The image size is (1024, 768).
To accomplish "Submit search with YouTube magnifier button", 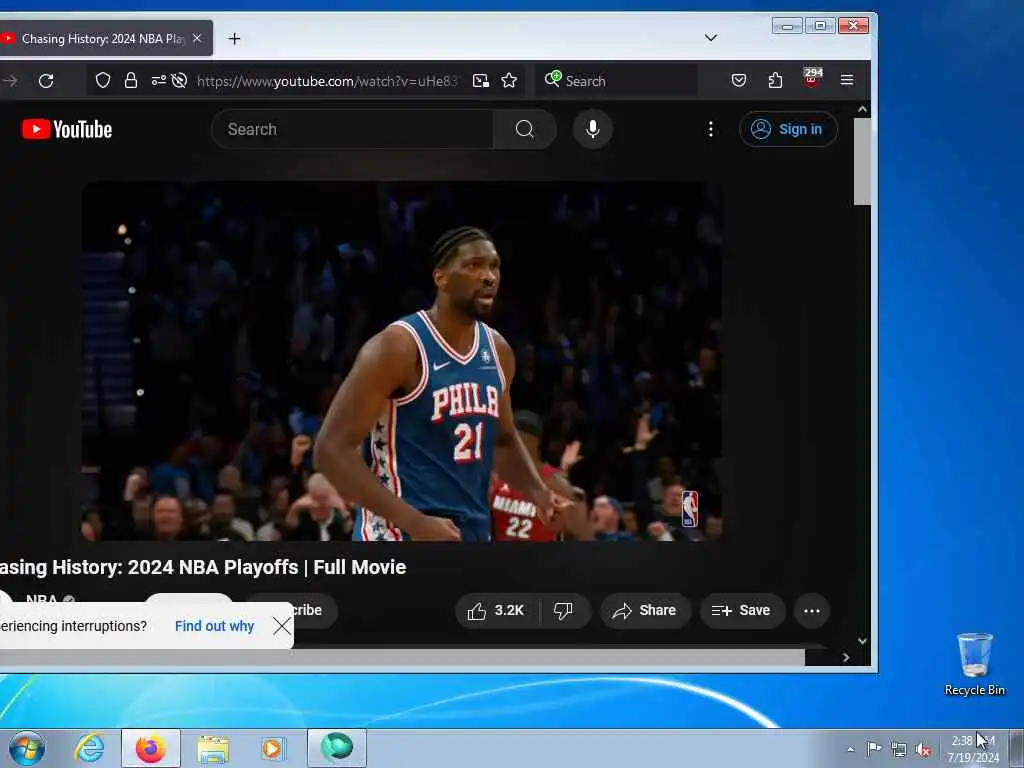I will (524, 129).
